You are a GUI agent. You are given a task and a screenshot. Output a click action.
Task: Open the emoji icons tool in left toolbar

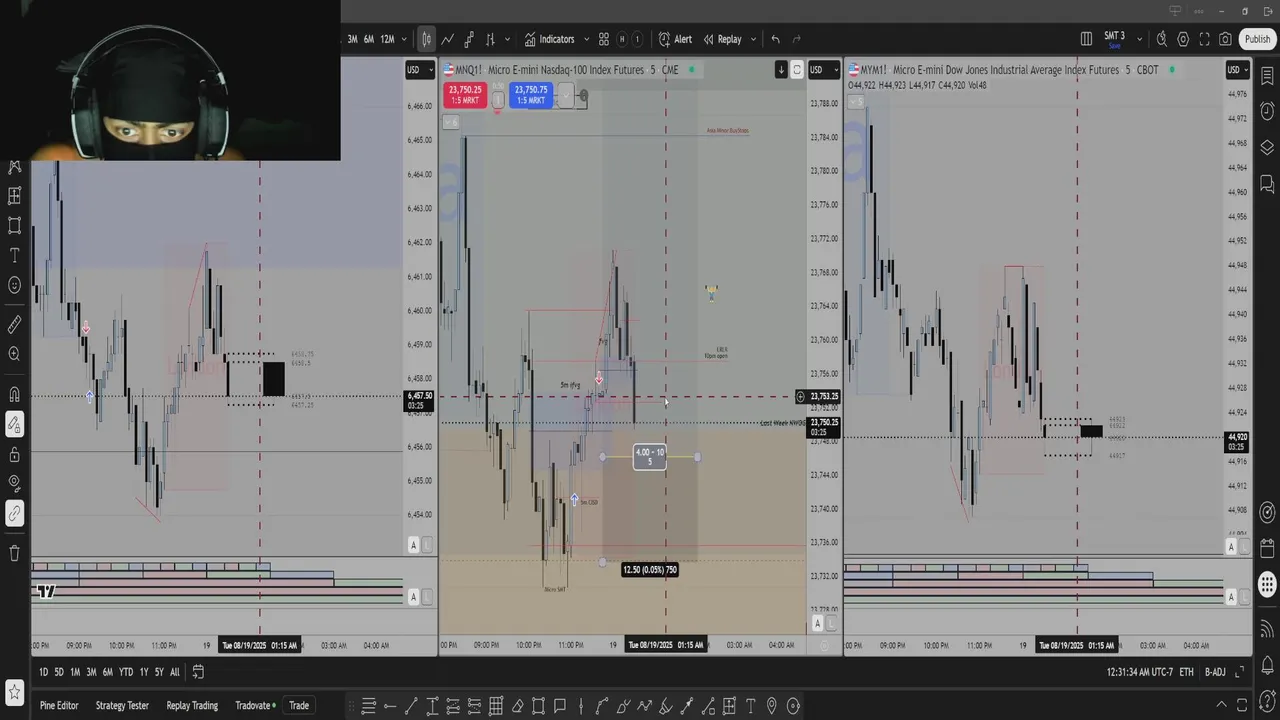pos(14,285)
